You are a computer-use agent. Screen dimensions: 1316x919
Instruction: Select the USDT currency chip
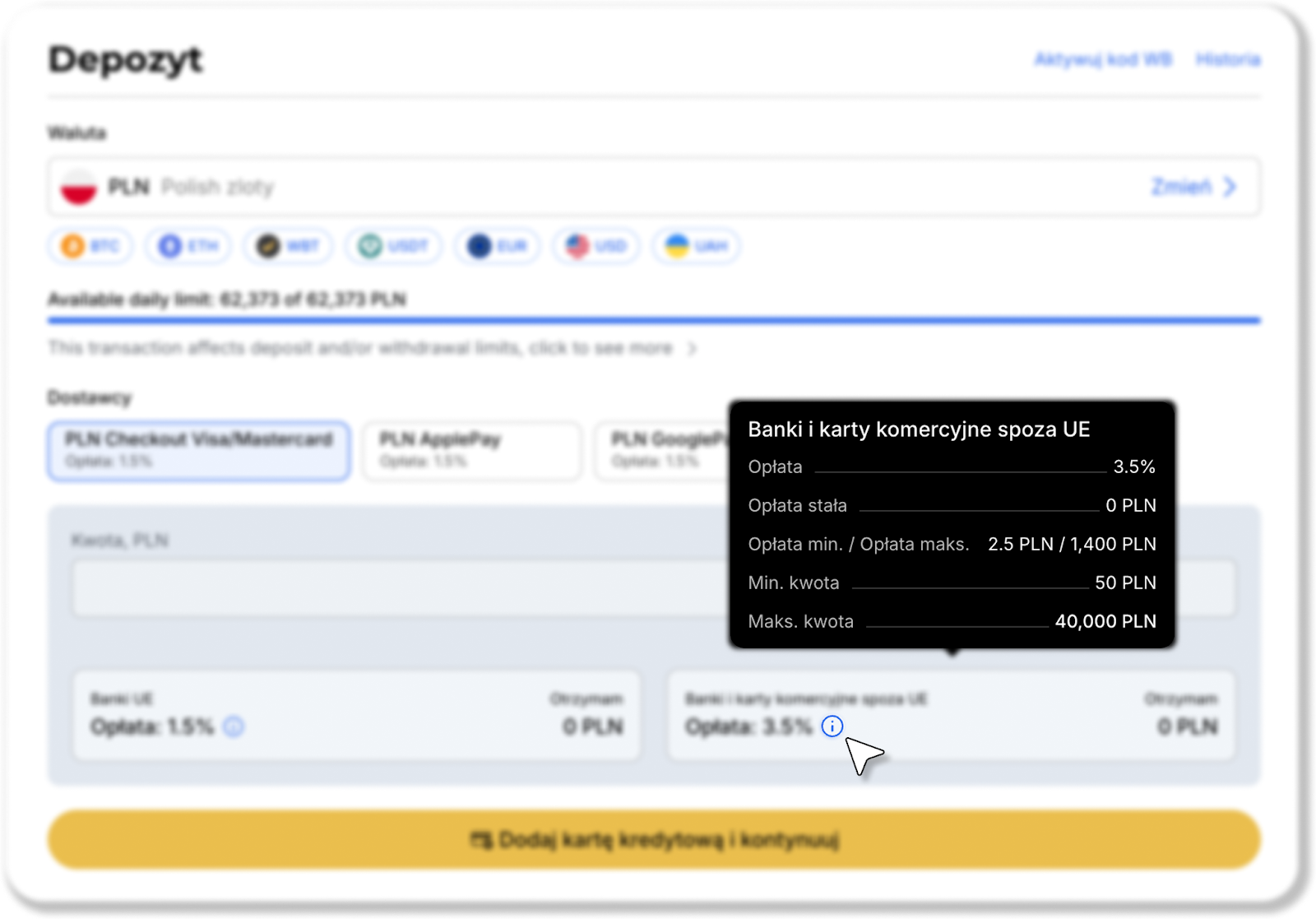tap(393, 246)
